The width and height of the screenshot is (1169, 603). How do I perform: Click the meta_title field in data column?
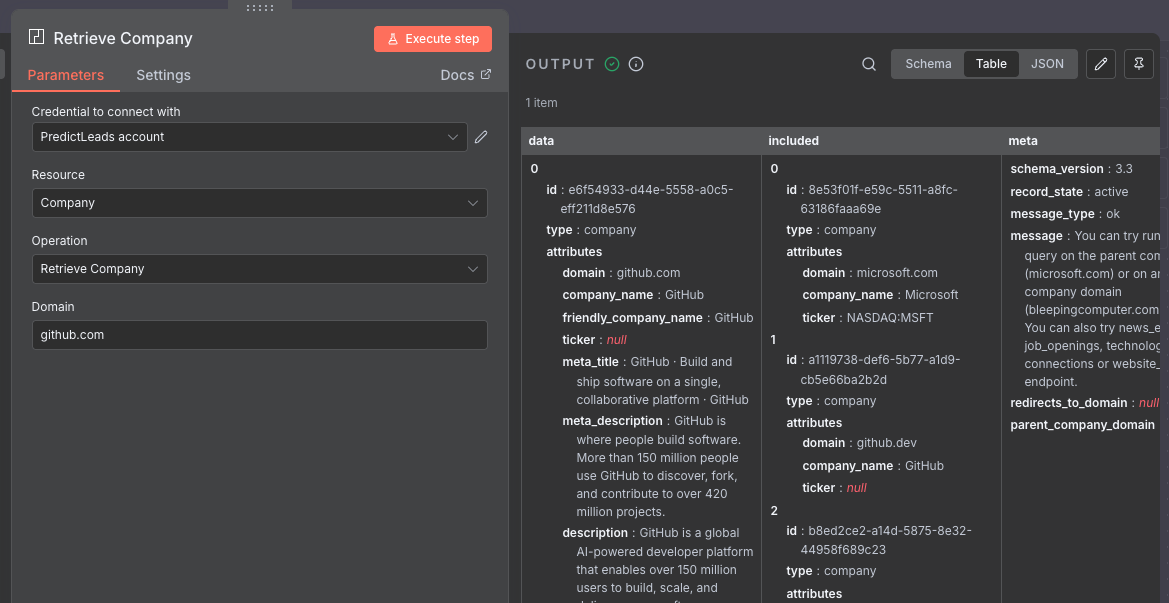coord(656,380)
